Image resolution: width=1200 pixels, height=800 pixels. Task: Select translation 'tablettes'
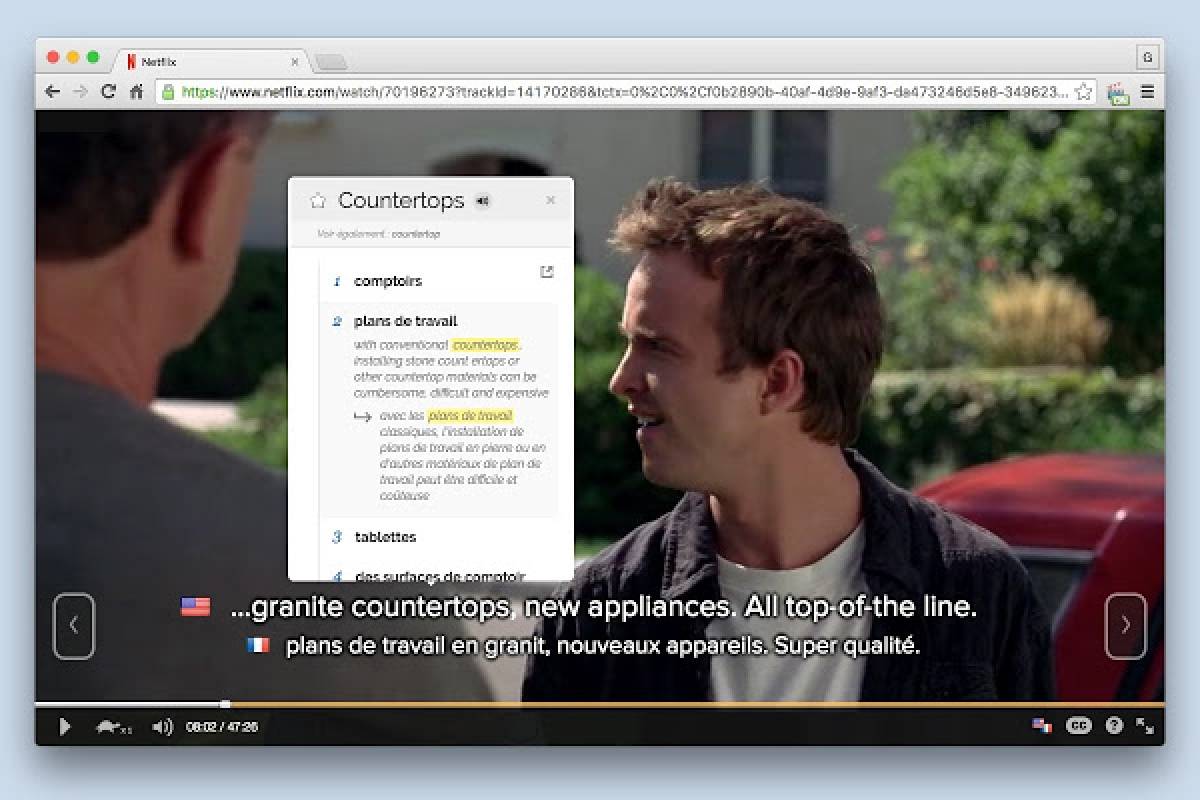pos(386,537)
